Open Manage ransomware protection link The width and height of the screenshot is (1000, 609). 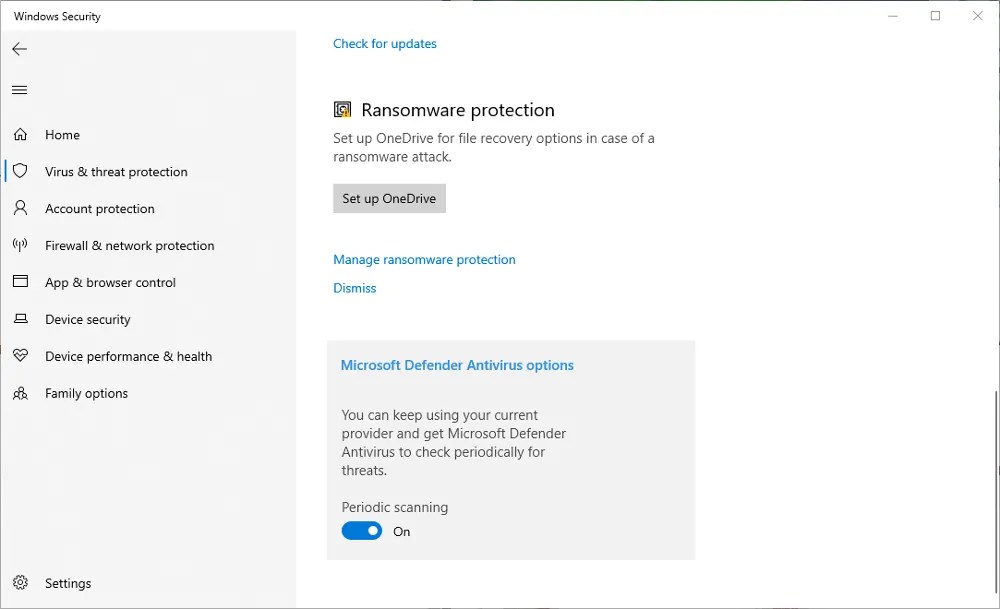point(424,259)
